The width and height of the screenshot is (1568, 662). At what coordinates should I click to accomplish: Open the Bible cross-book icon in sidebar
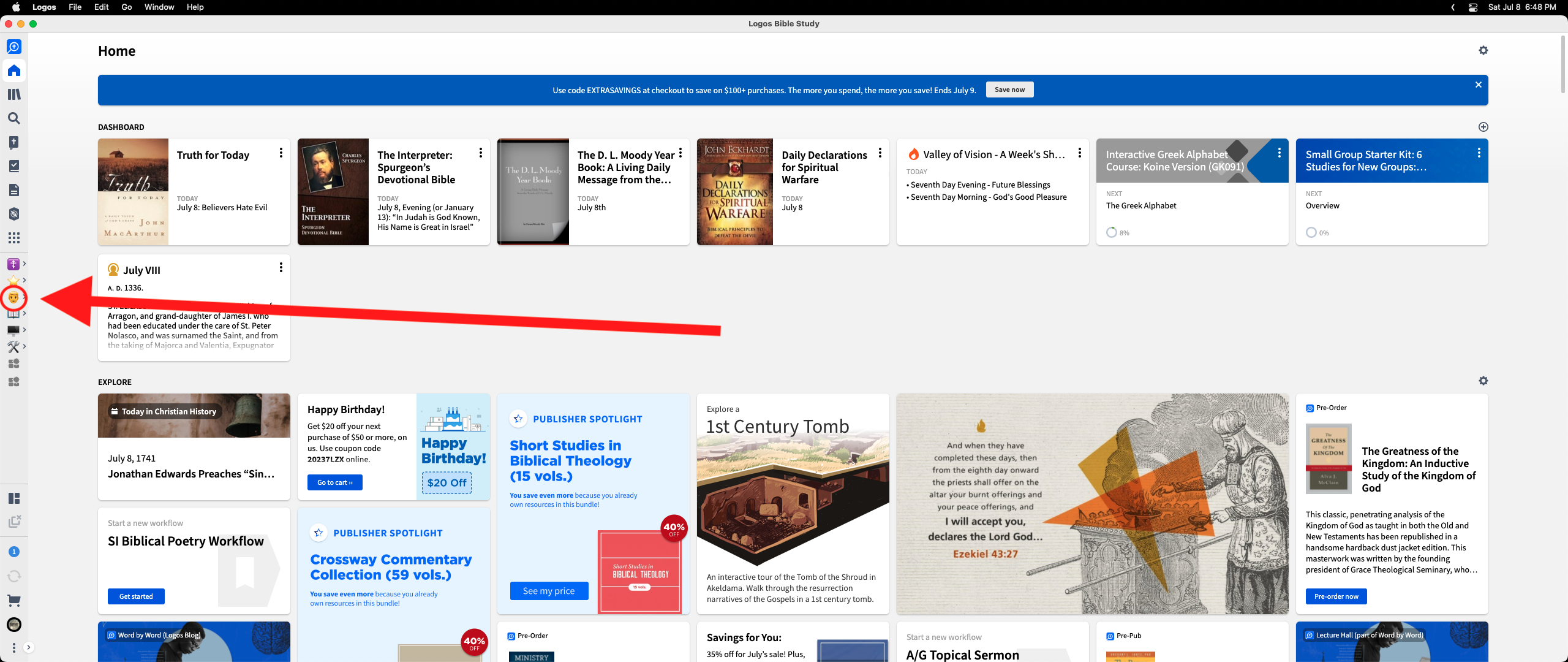click(13, 142)
